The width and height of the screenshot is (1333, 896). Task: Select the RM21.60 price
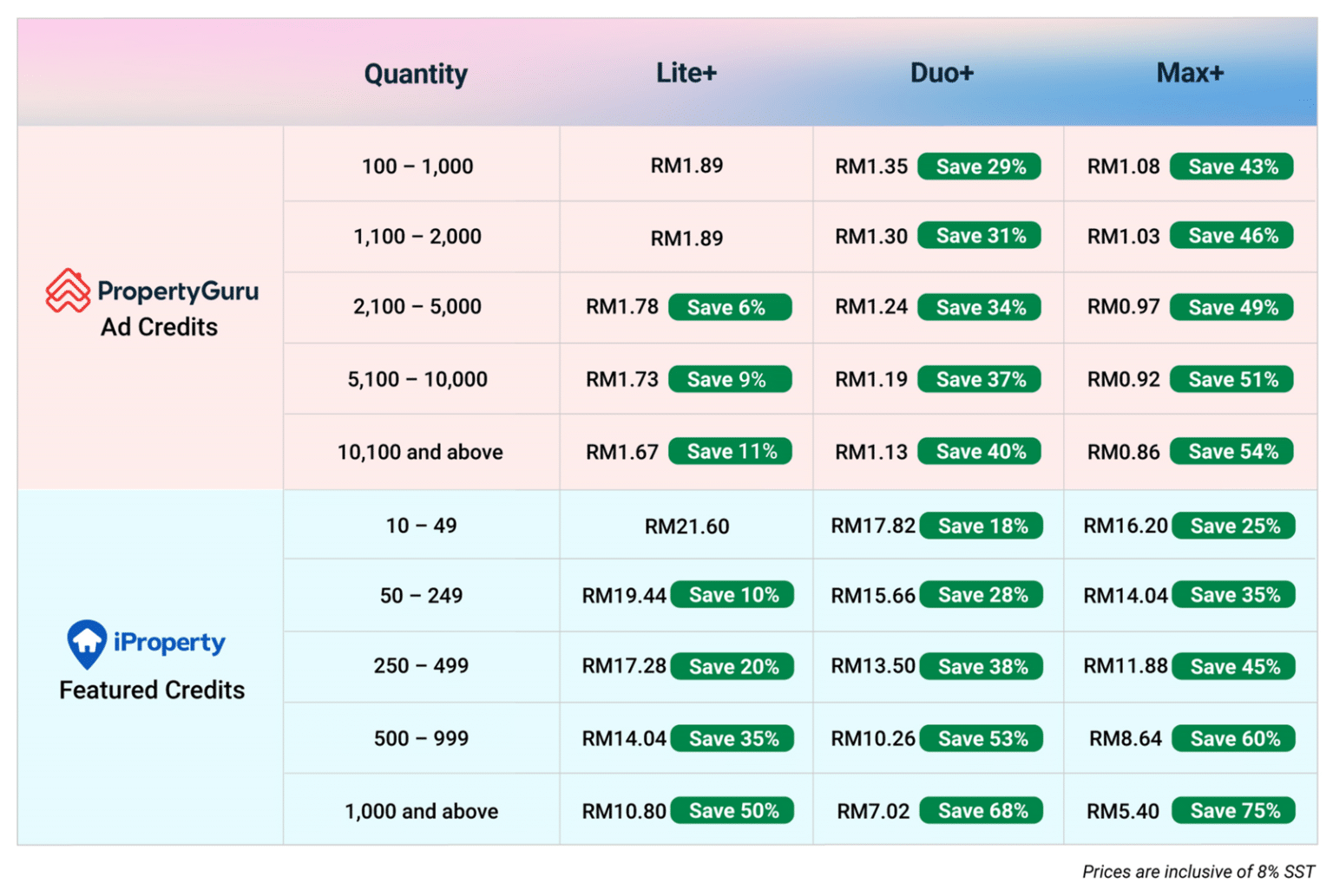pyautogui.click(x=686, y=526)
